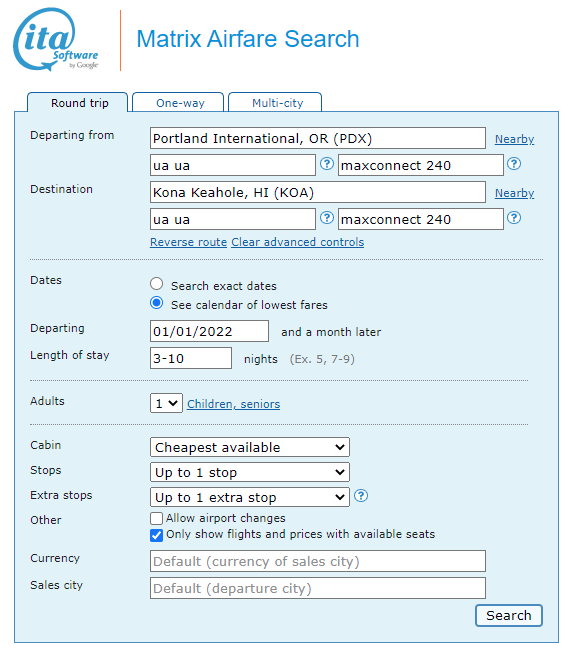The image size is (568, 655).
Task: Click the ITA Software logo
Action: point(56,39)
